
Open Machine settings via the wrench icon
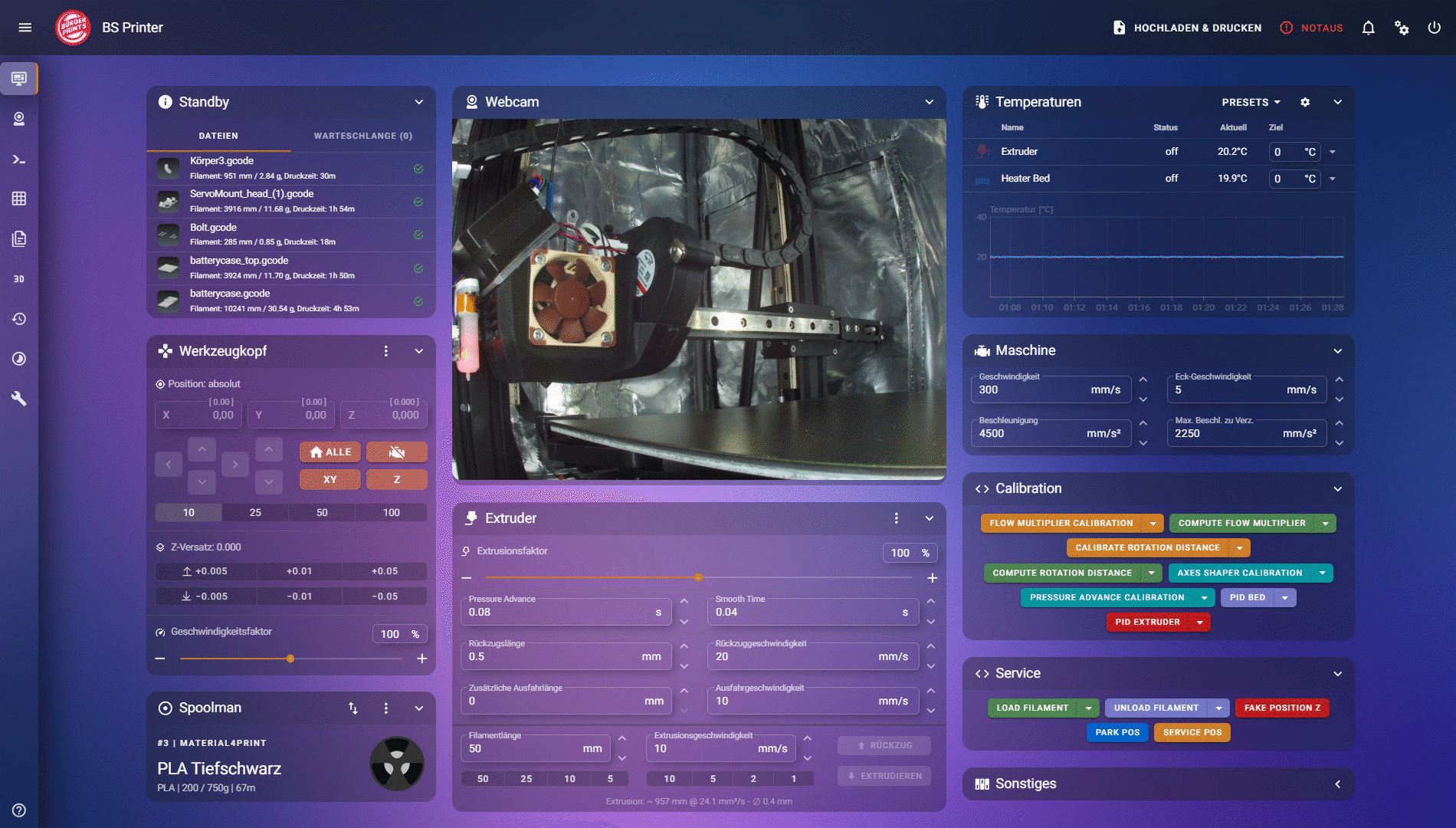[20, 398]
